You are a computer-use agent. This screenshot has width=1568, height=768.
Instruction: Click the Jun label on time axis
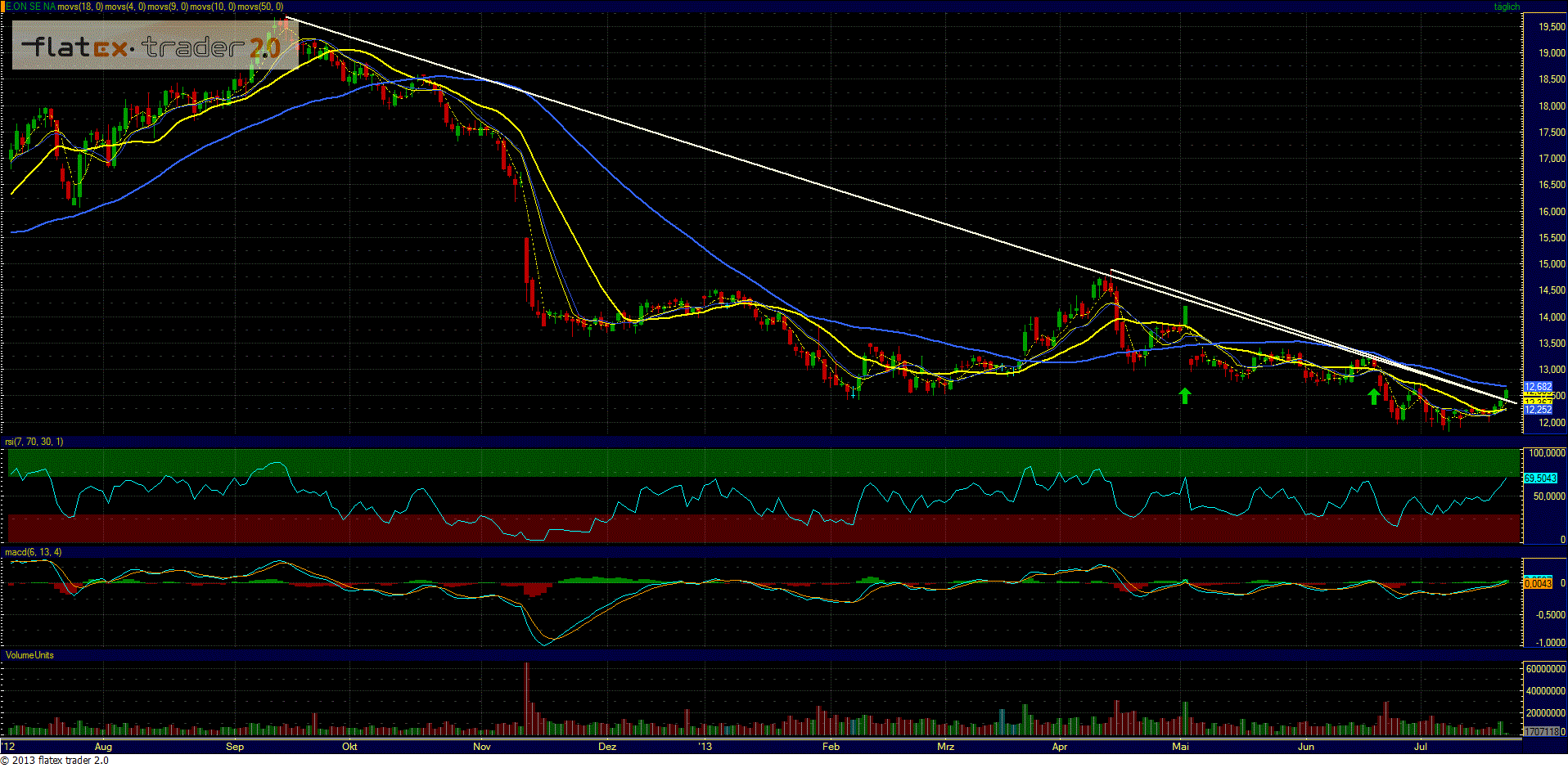click(1306, 747)
